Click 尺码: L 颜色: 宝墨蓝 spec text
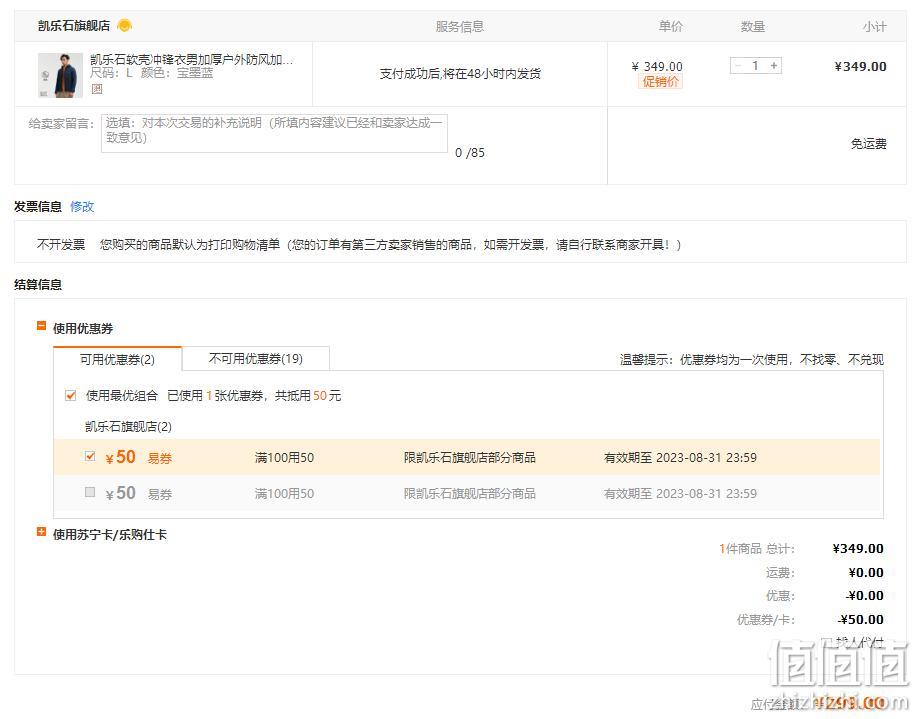The height and width of the screenshot is (719, 918). point(152,73)
